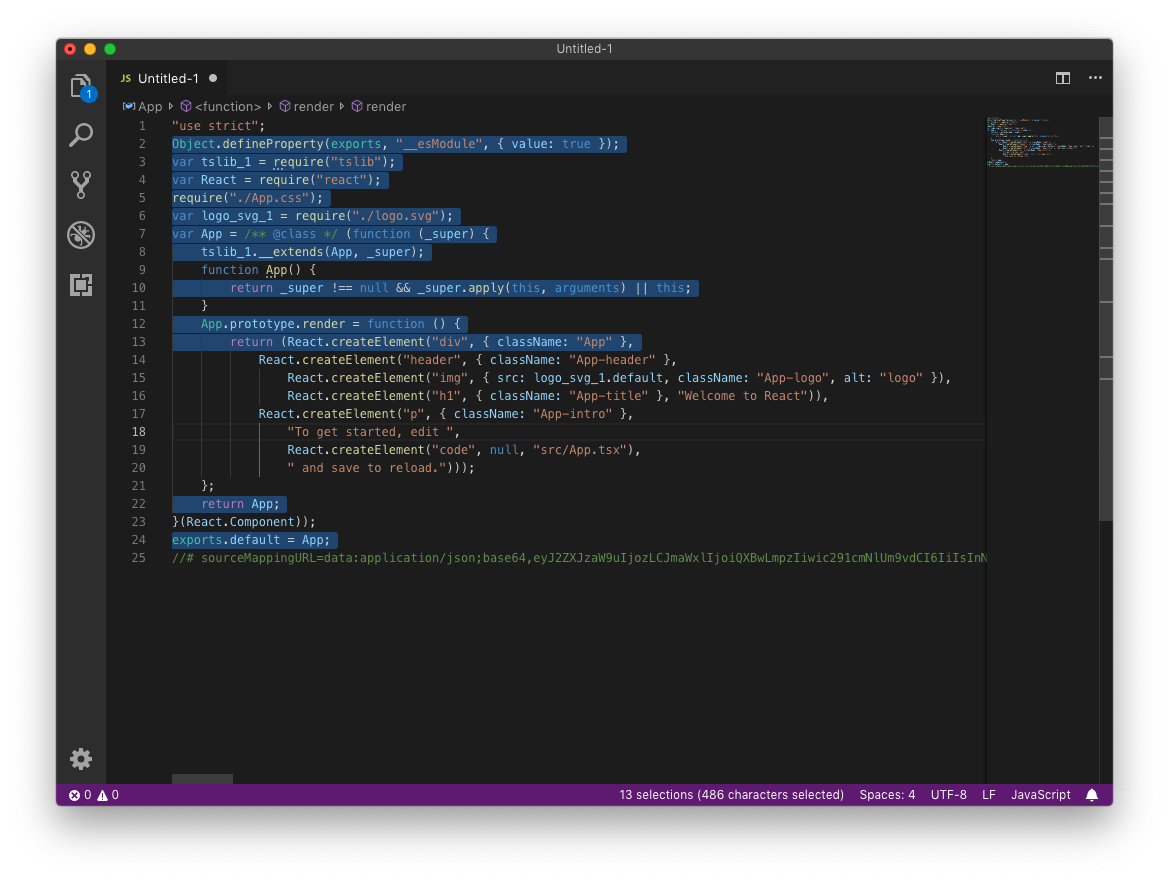The height and width of the screenshot is (880, 1169).
Task: Change indentation via Spaces: 4
Action: (887, 794)
